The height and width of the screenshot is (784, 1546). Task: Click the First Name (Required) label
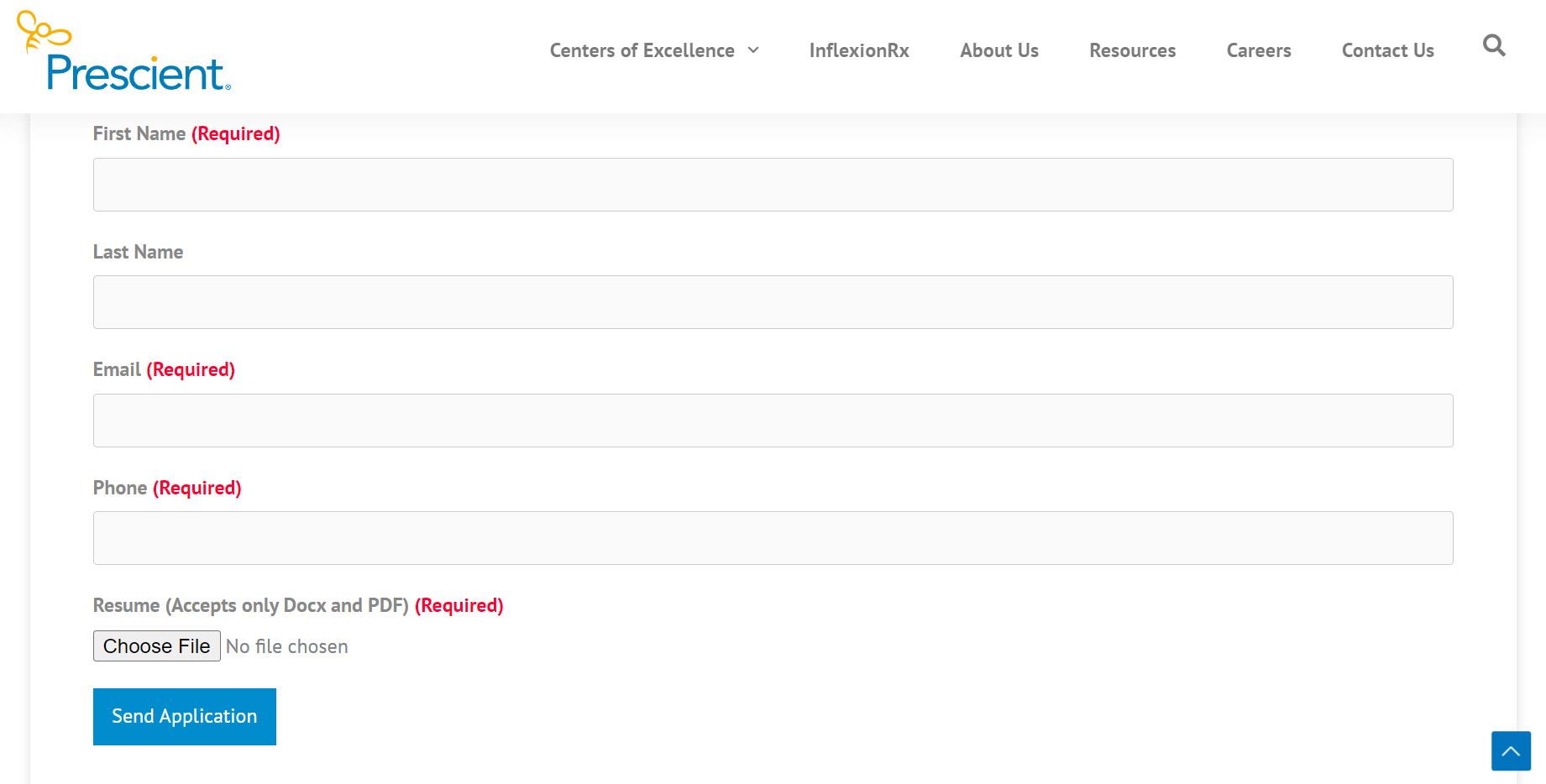click(186, 134)
